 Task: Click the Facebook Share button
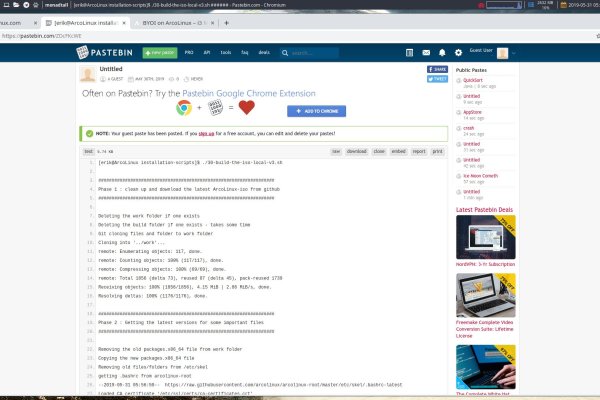(439, 69)
